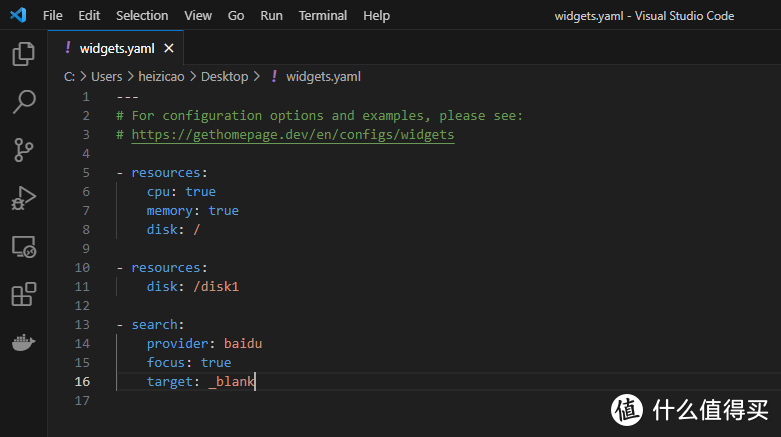Follow the gethomepage.dev widgets link
This screenshot has width=781, height=437.
pos(292,134)
